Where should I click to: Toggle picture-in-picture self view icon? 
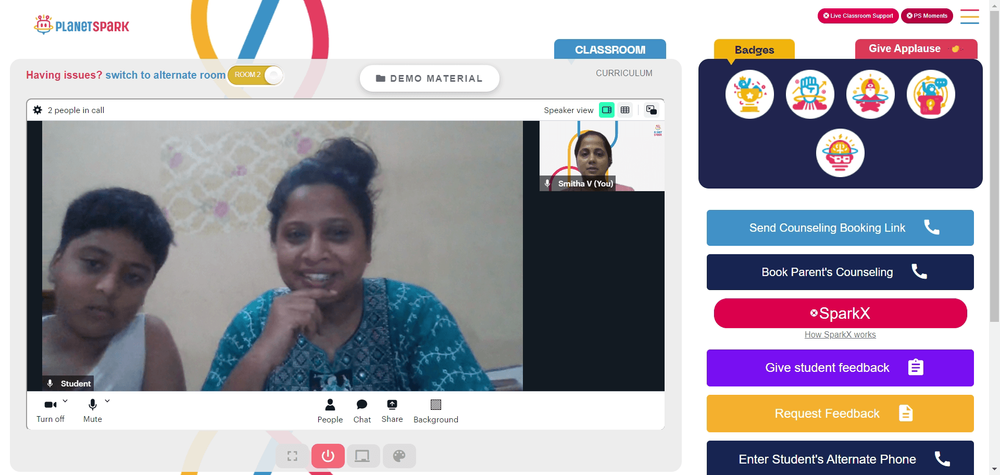(x=651, y=110)
